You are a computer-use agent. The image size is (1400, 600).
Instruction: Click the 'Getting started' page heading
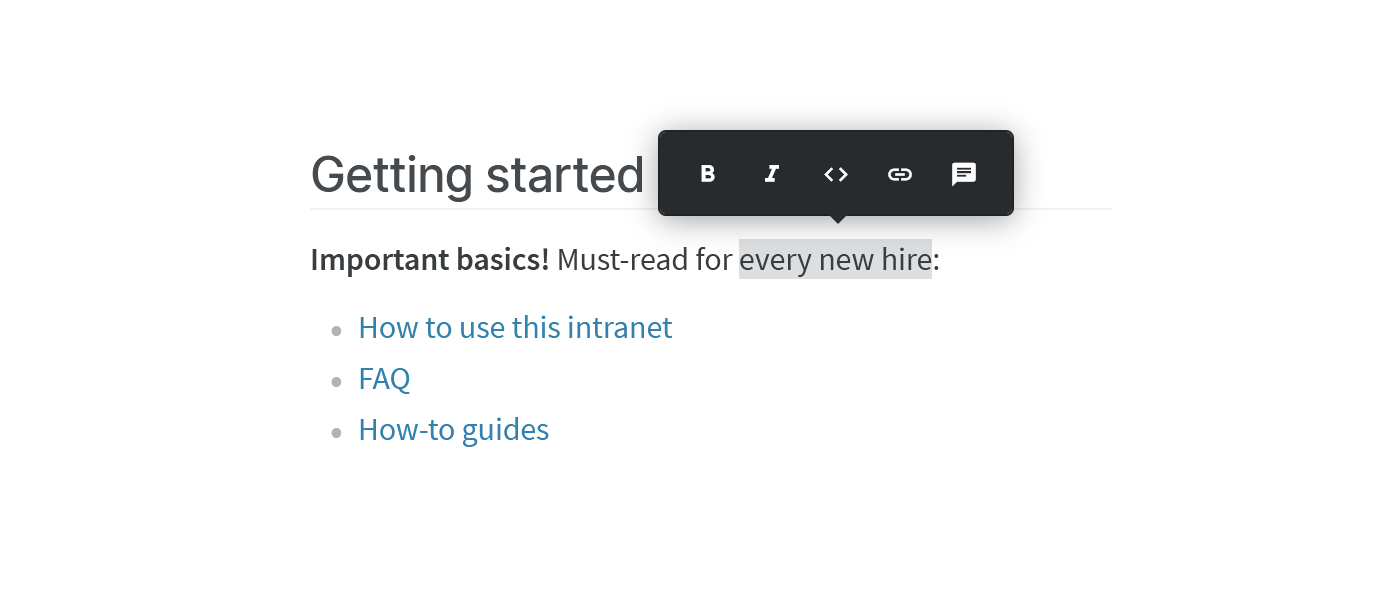coord(478,173)
